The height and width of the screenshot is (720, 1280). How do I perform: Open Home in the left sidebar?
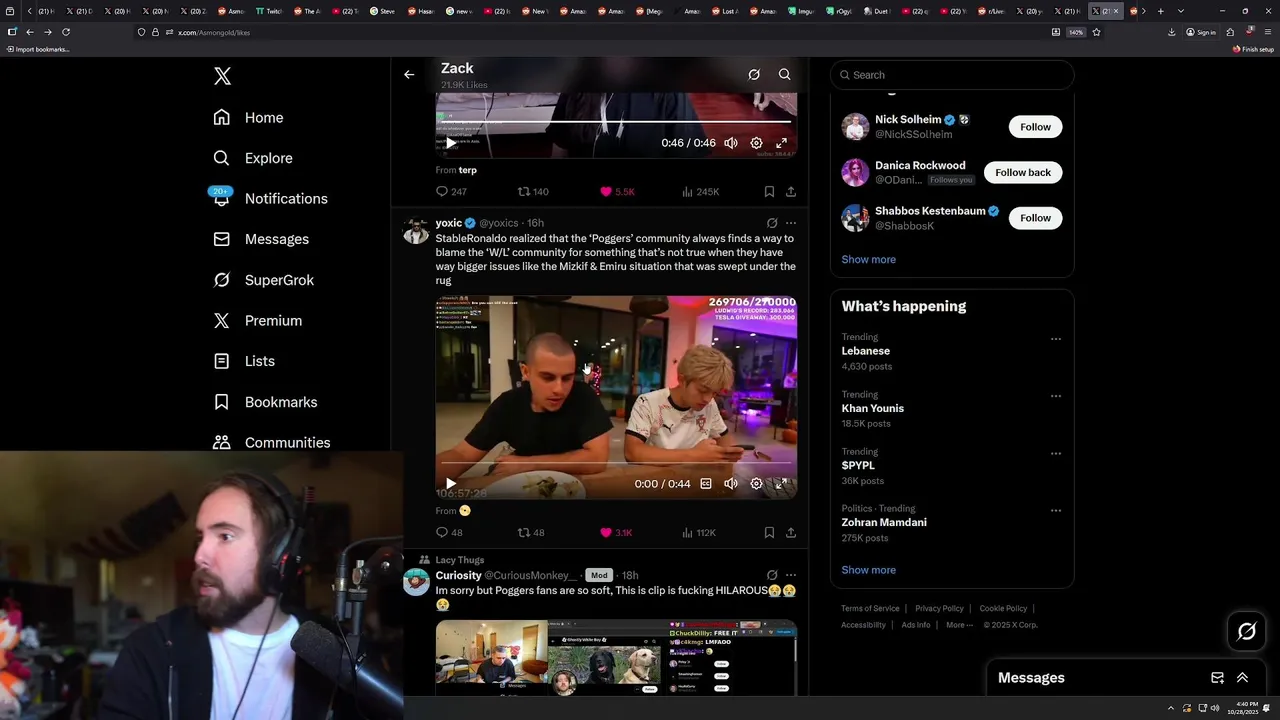(248, 117)
